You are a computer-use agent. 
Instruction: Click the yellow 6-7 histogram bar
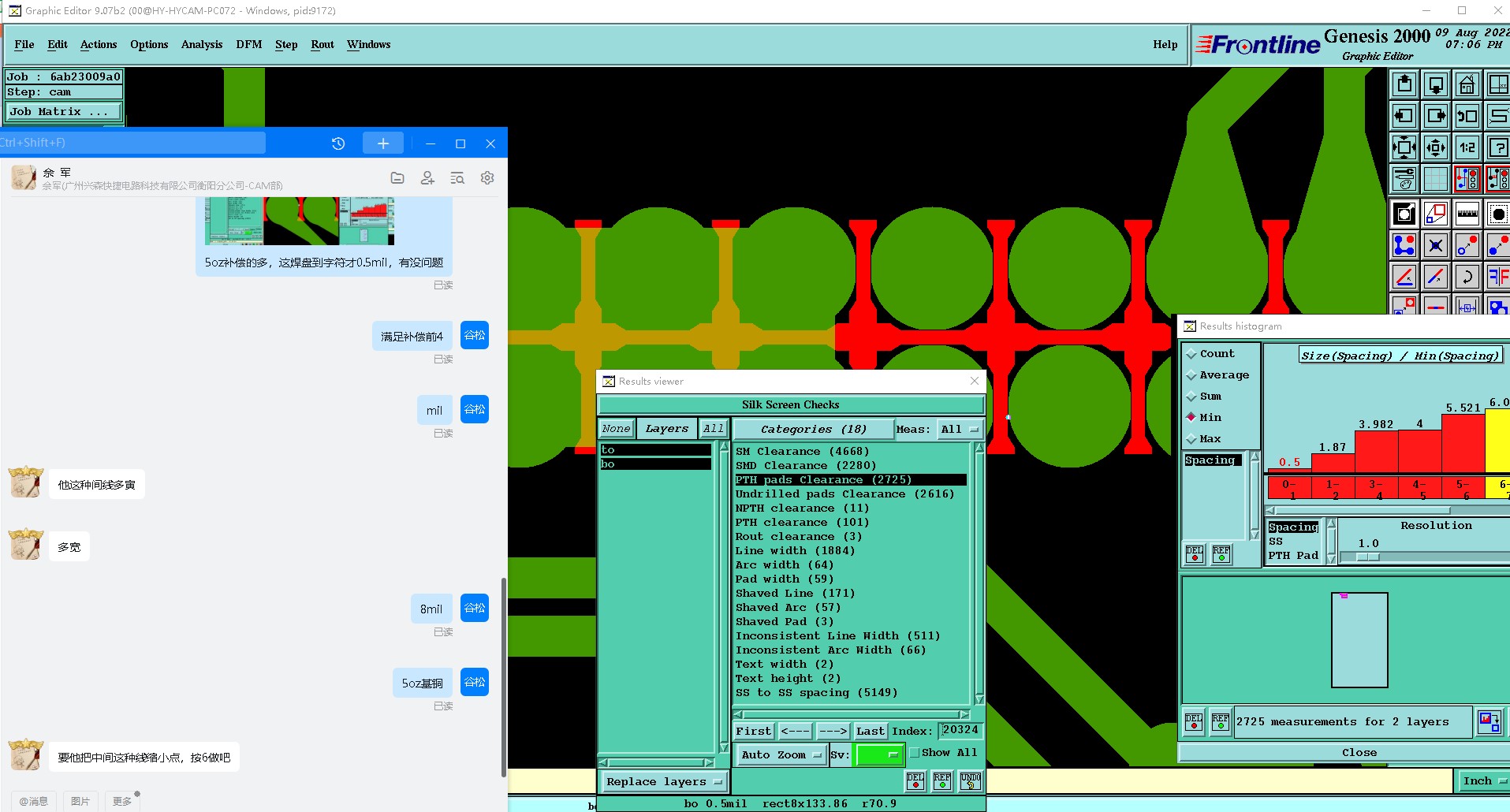pos(1497,440)
